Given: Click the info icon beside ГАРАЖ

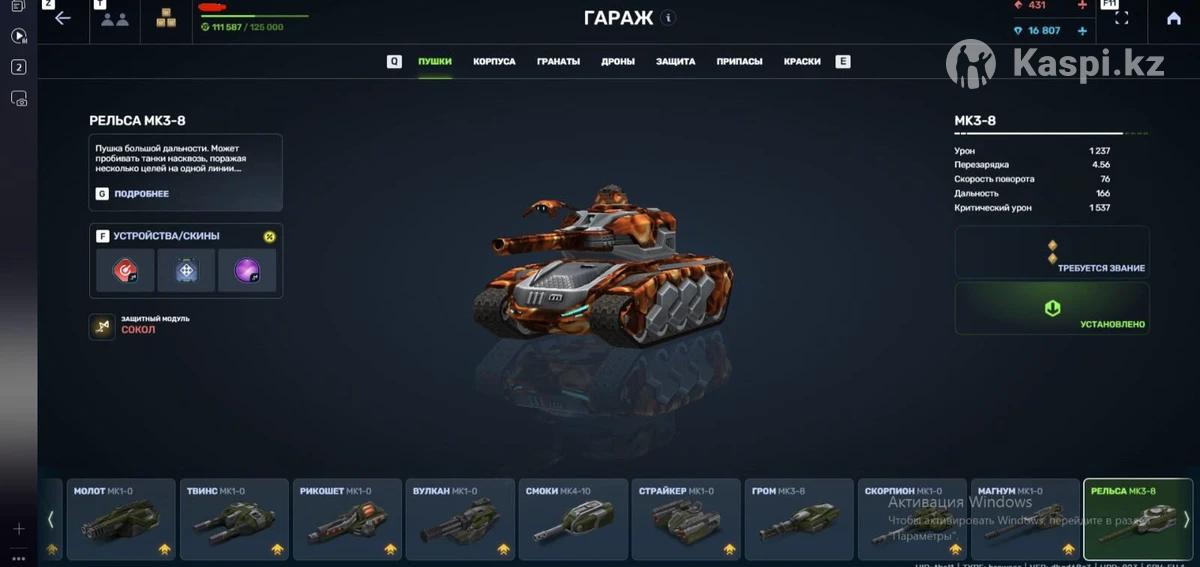Looking at the screenshot, I should pos(669,18).
